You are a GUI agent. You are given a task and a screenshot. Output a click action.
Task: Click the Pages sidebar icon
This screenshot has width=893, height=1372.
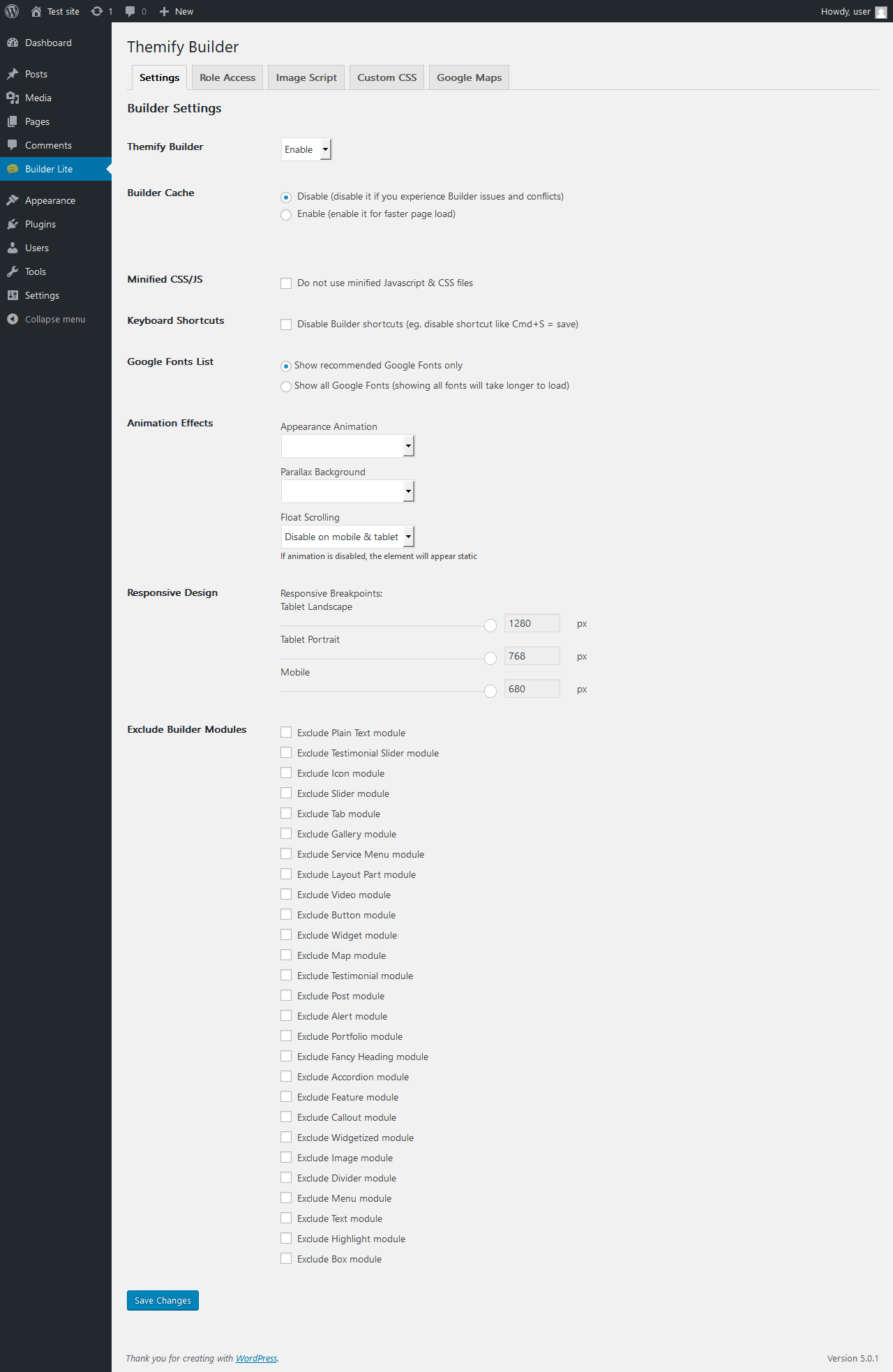(x=13, y=121)
